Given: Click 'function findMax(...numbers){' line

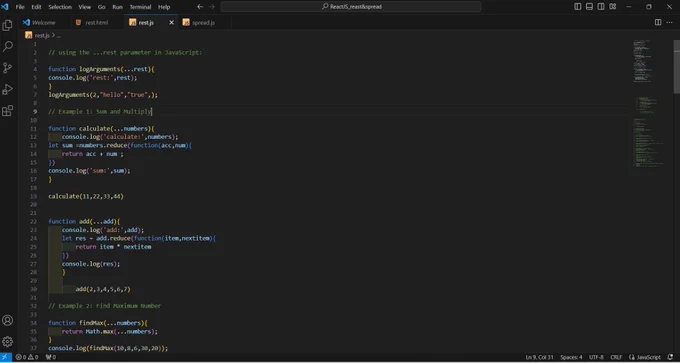Looking at the screenshot, I should [x=98, y=323].
